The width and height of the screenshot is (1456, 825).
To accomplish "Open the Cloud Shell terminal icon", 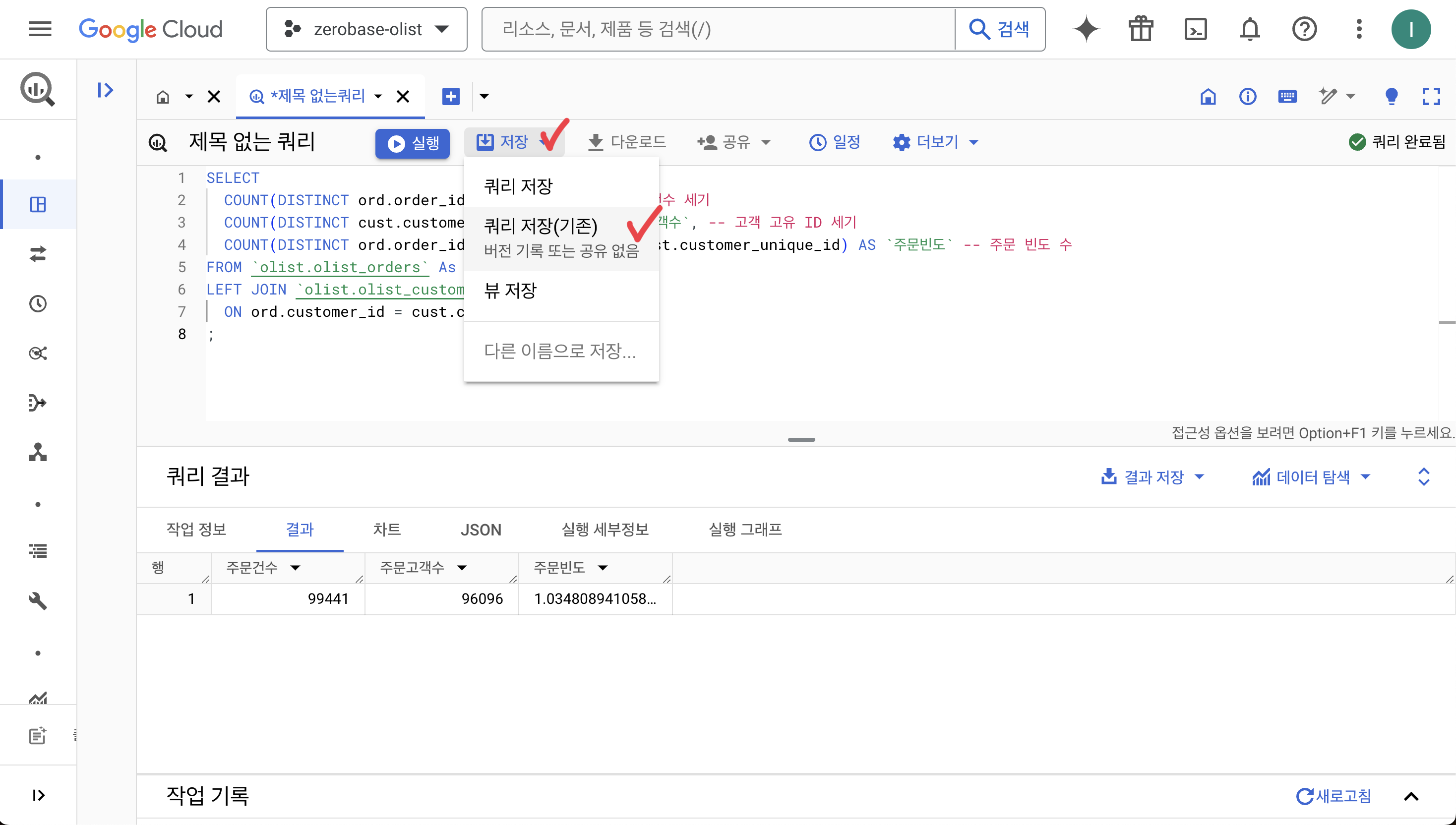I will tap(1195, 29).
